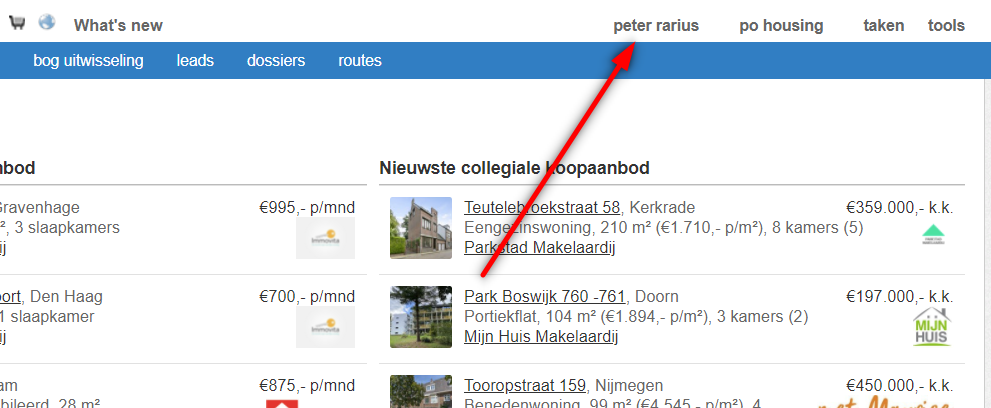Open the po housing menu
Image resolution: width=991 pixels, height=408 pixels.
[781, 26]
